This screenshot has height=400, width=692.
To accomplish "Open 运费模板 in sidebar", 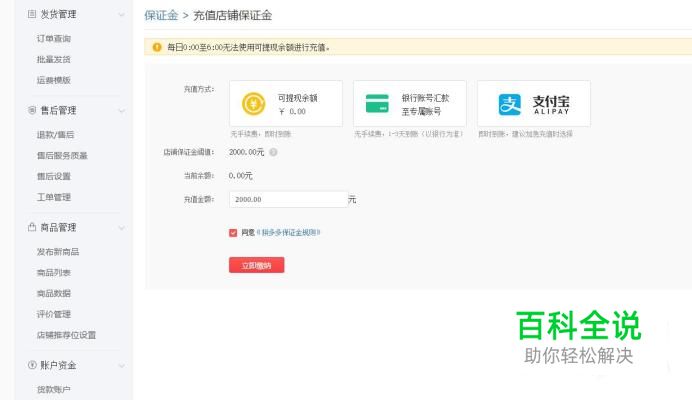I will (54, 80).
